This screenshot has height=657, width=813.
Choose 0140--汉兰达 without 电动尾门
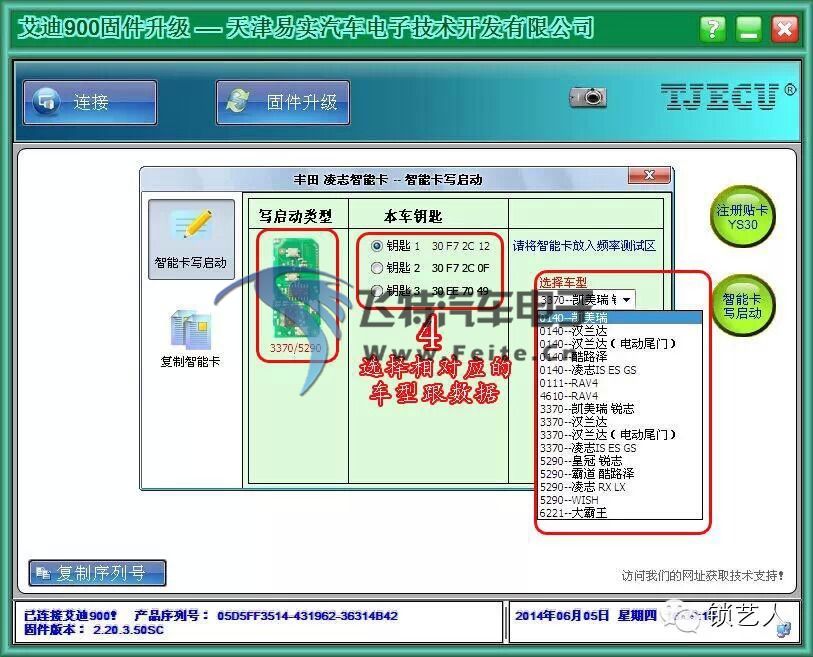click(x=620, y=330)
